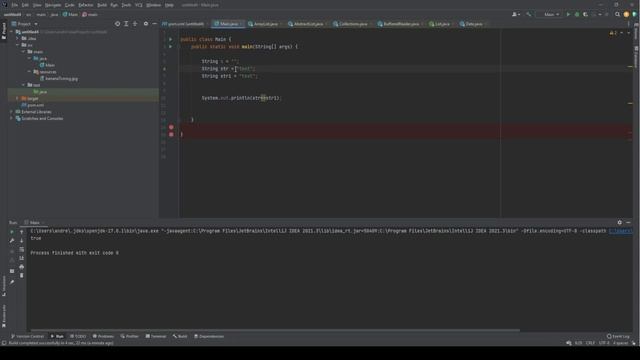Open the Navigate menu
This screenshot has height=360, width=640.
pos(53,5)
